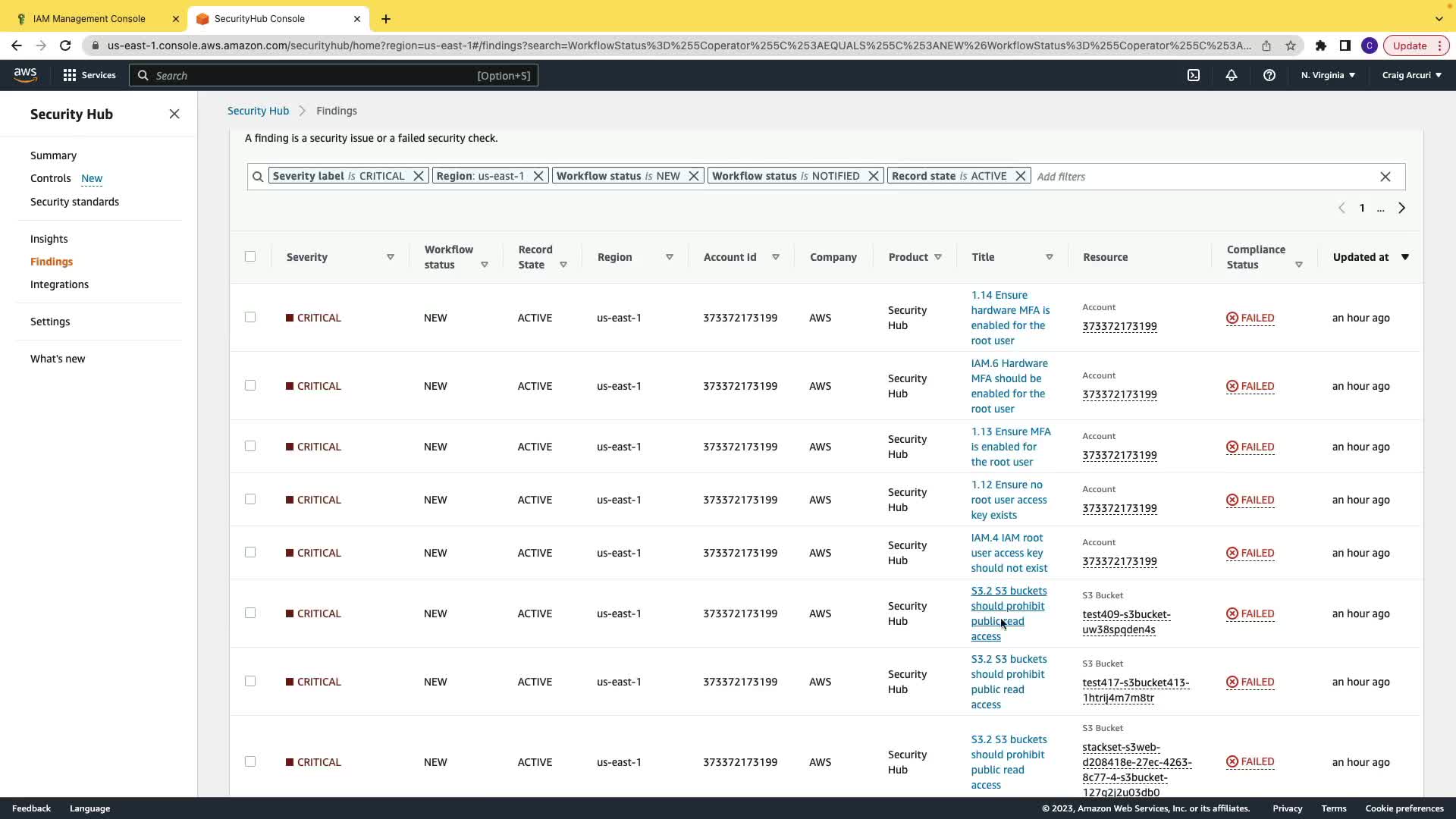
Task: Switch to the IAM Management Console tab
Action: [x=89, y=18]
